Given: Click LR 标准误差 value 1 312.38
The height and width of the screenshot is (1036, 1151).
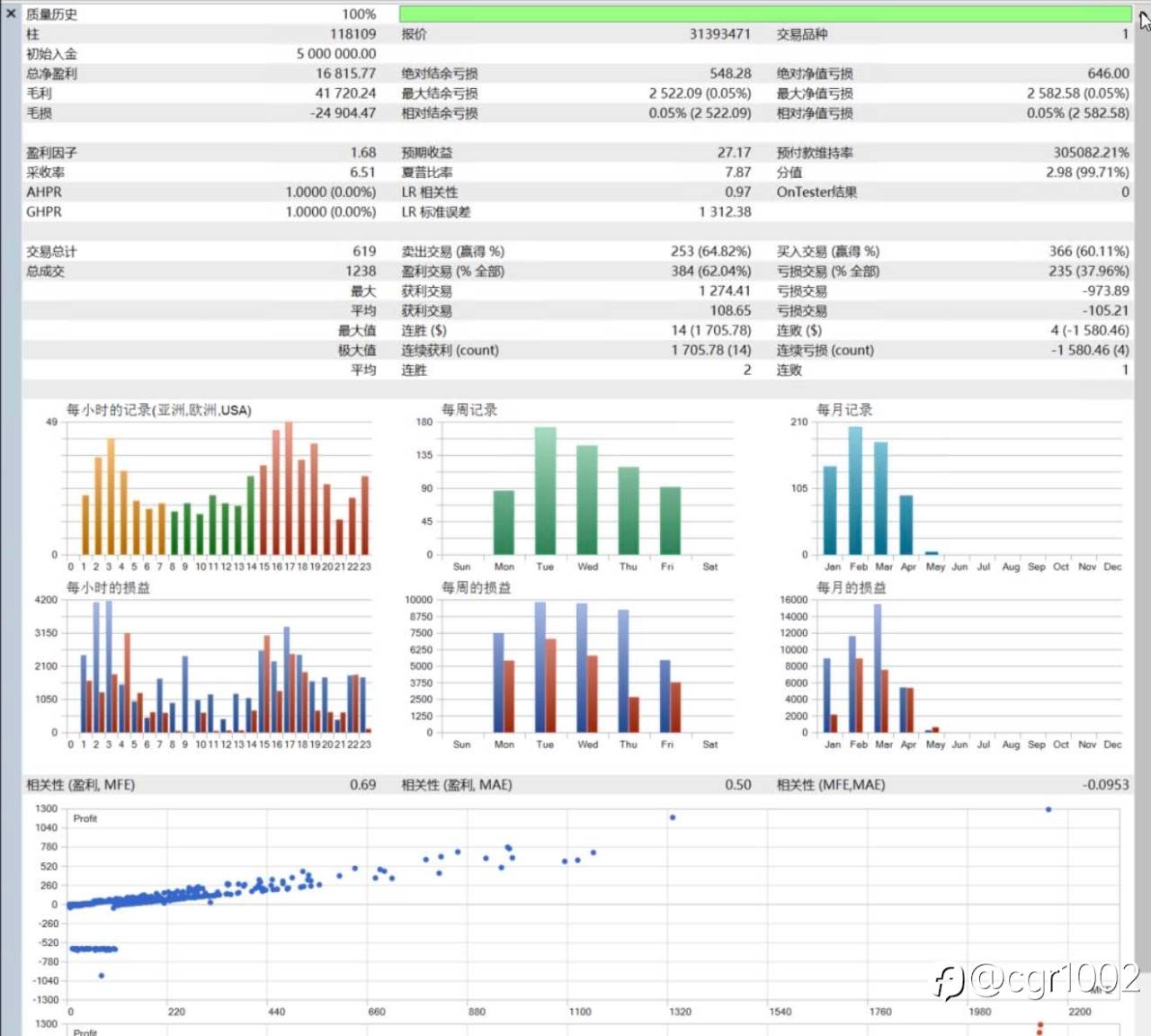Looking at the screenshot, I should 725,212.
